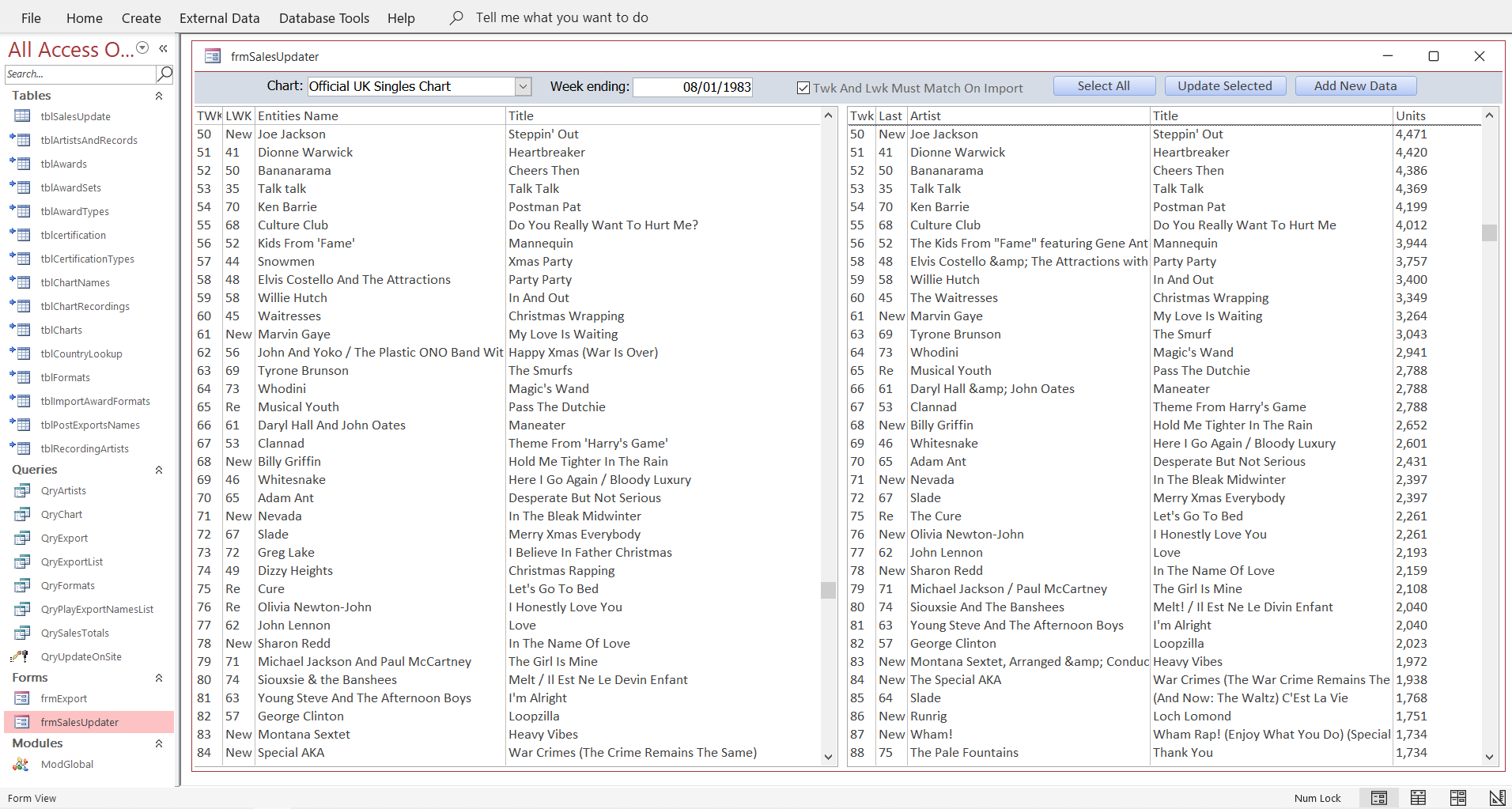Image resolution: width=1512 pixels, height=809 pixels.
Task: Open the All Access Objects pane menu arrow
Action: click(142, 48)
